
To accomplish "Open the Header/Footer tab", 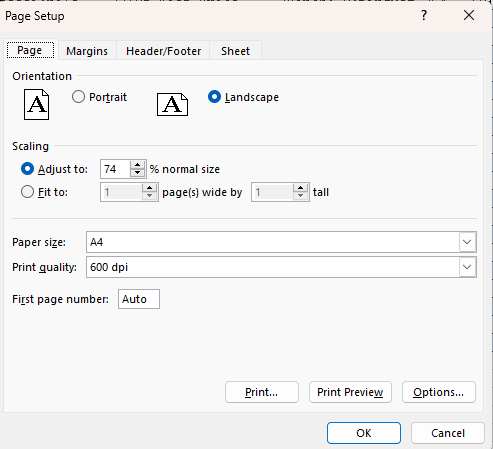I will coord(163,51).
